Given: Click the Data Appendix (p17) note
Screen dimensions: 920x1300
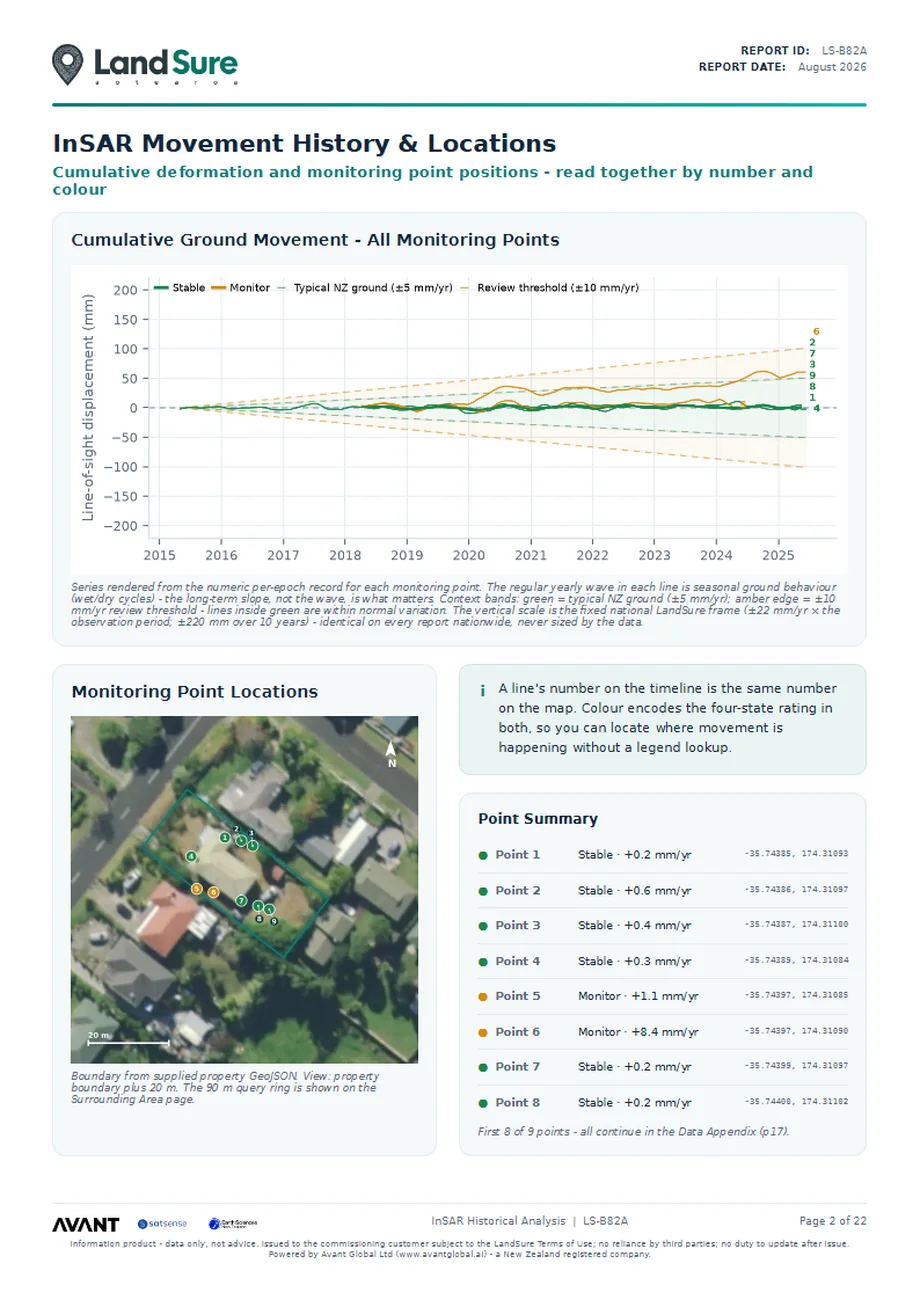Looking at the screenshot, I should (x=634, y=1132).
